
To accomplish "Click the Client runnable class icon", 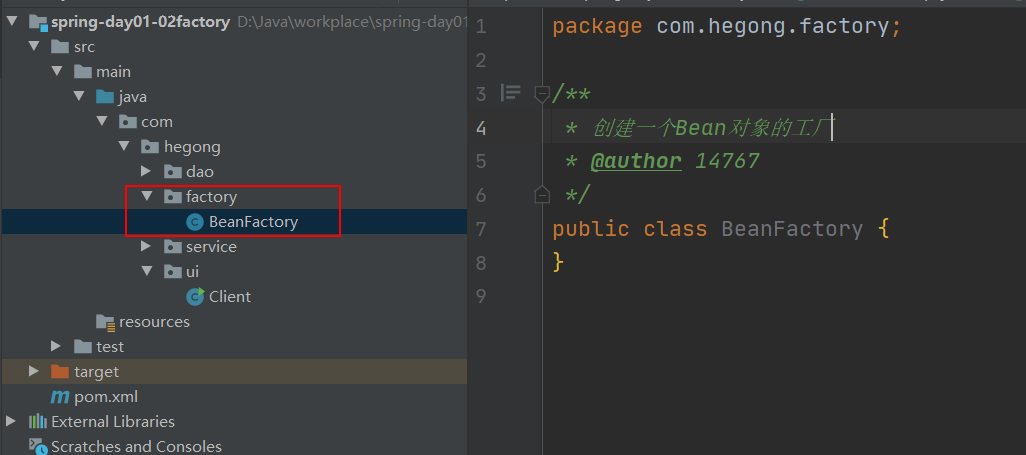I will [195, 297].
